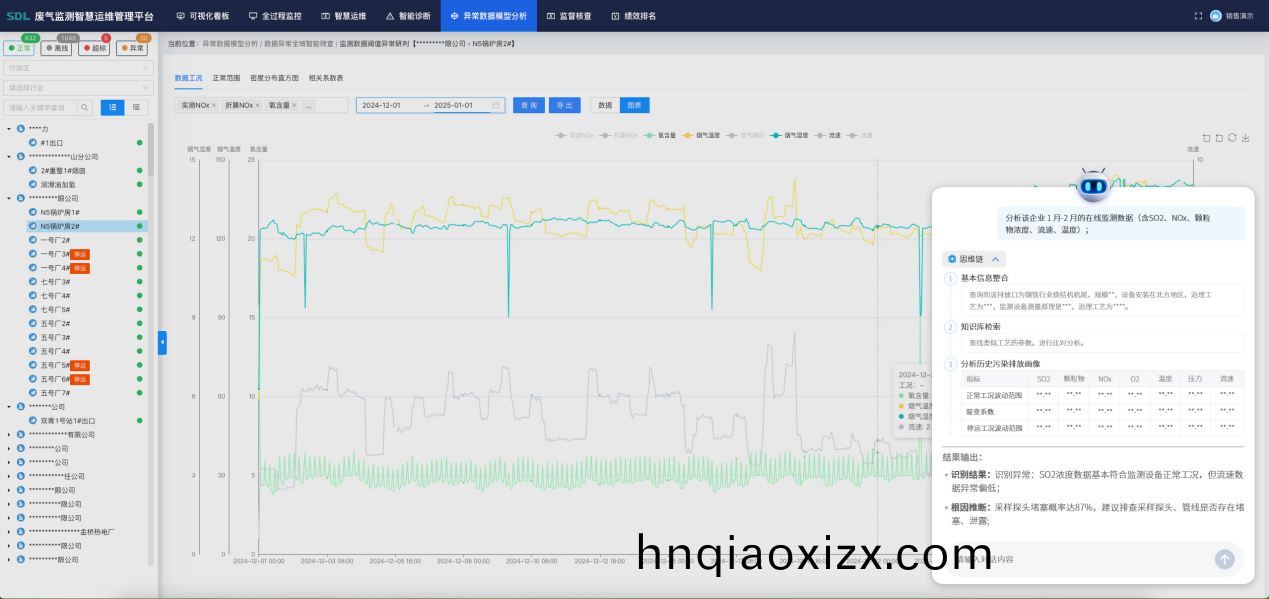Click the search magnifier icon in sidebar
The image size is (1269, 599).
[85, 108]
